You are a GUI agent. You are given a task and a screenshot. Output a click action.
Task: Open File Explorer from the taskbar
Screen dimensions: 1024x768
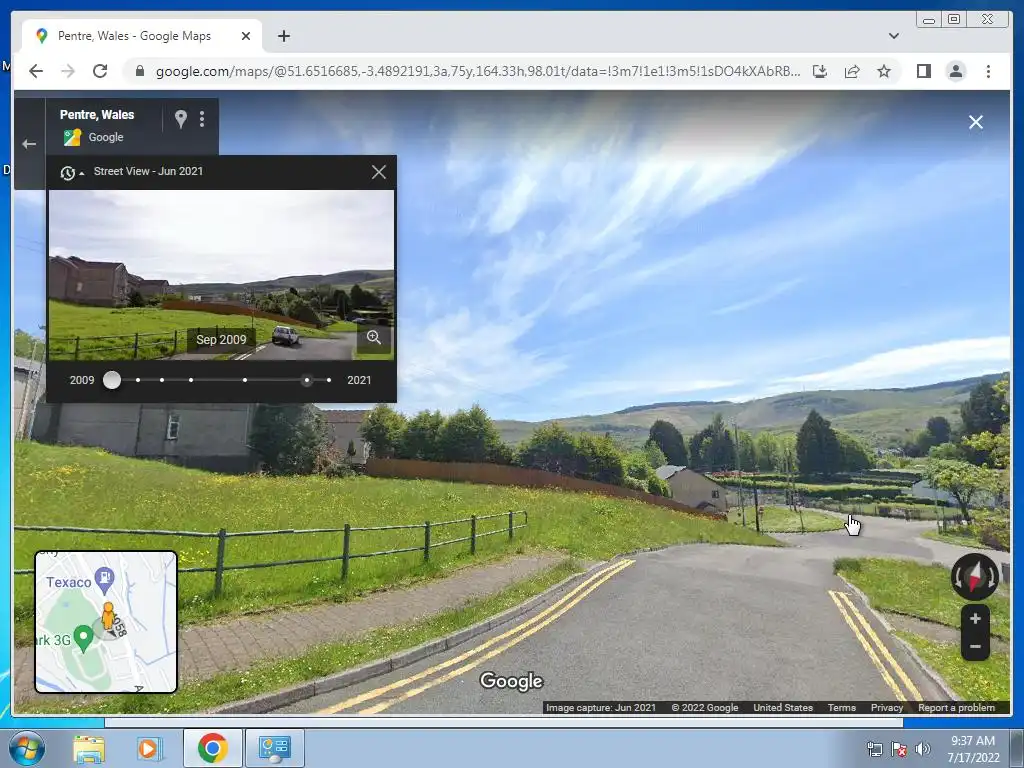(89, 748)
